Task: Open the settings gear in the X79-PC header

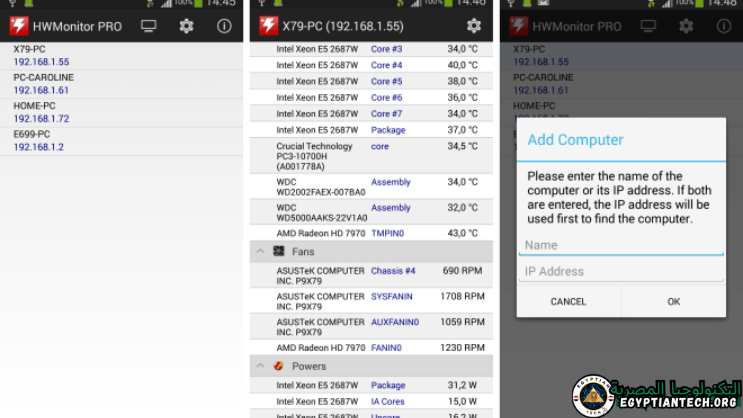Action: pyautogui.click(x=474, y=26)
